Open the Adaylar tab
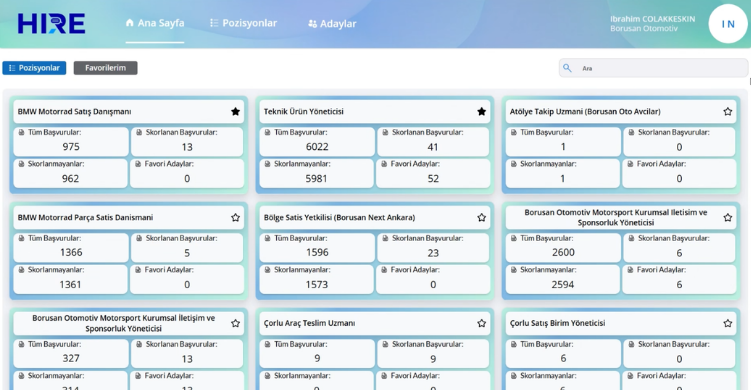The height and width of the screenshot is (390, 751). point(332,23)
